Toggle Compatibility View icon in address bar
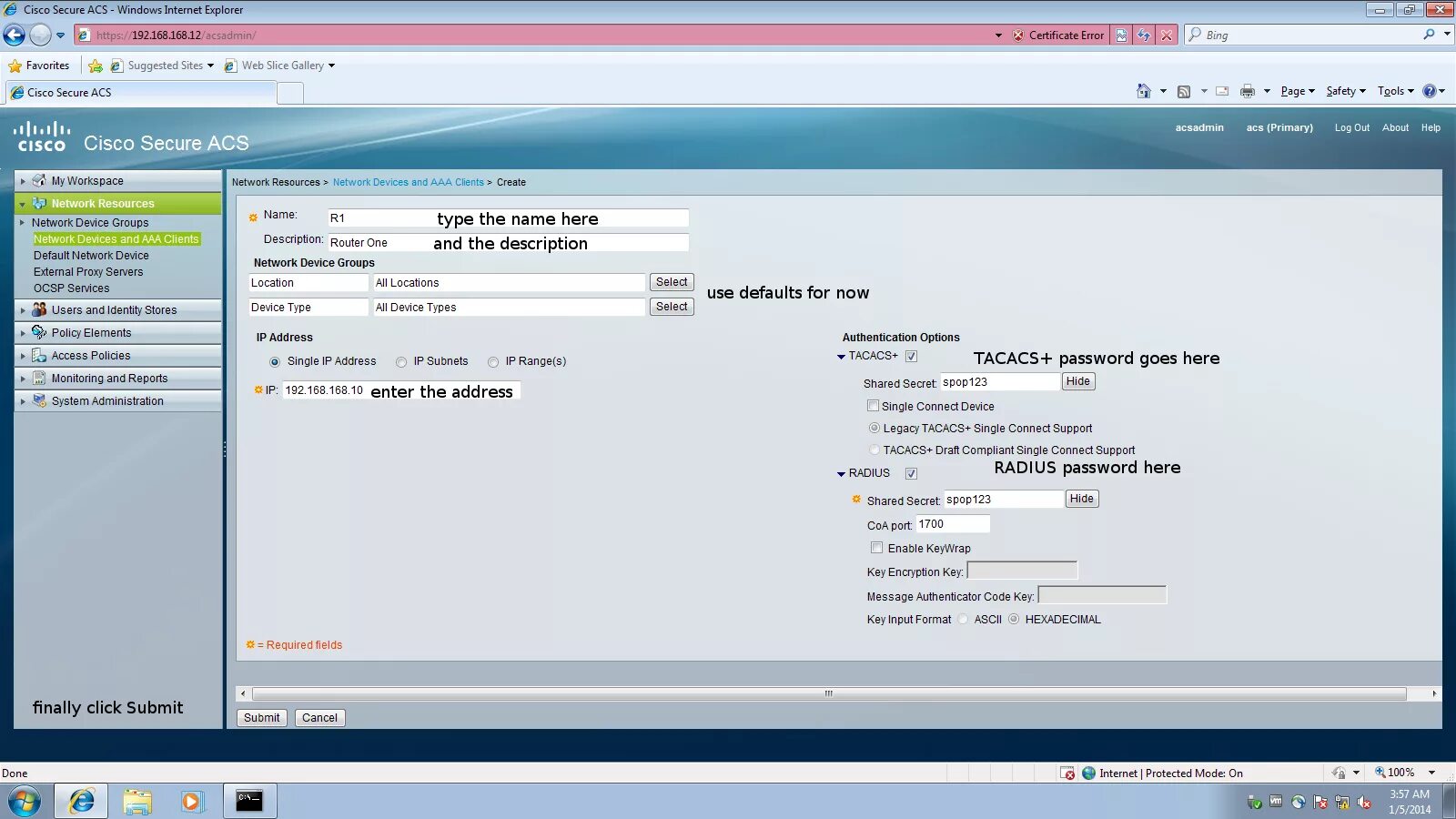The height and width of the screenshot is (819, 1456). (1121, 35)
